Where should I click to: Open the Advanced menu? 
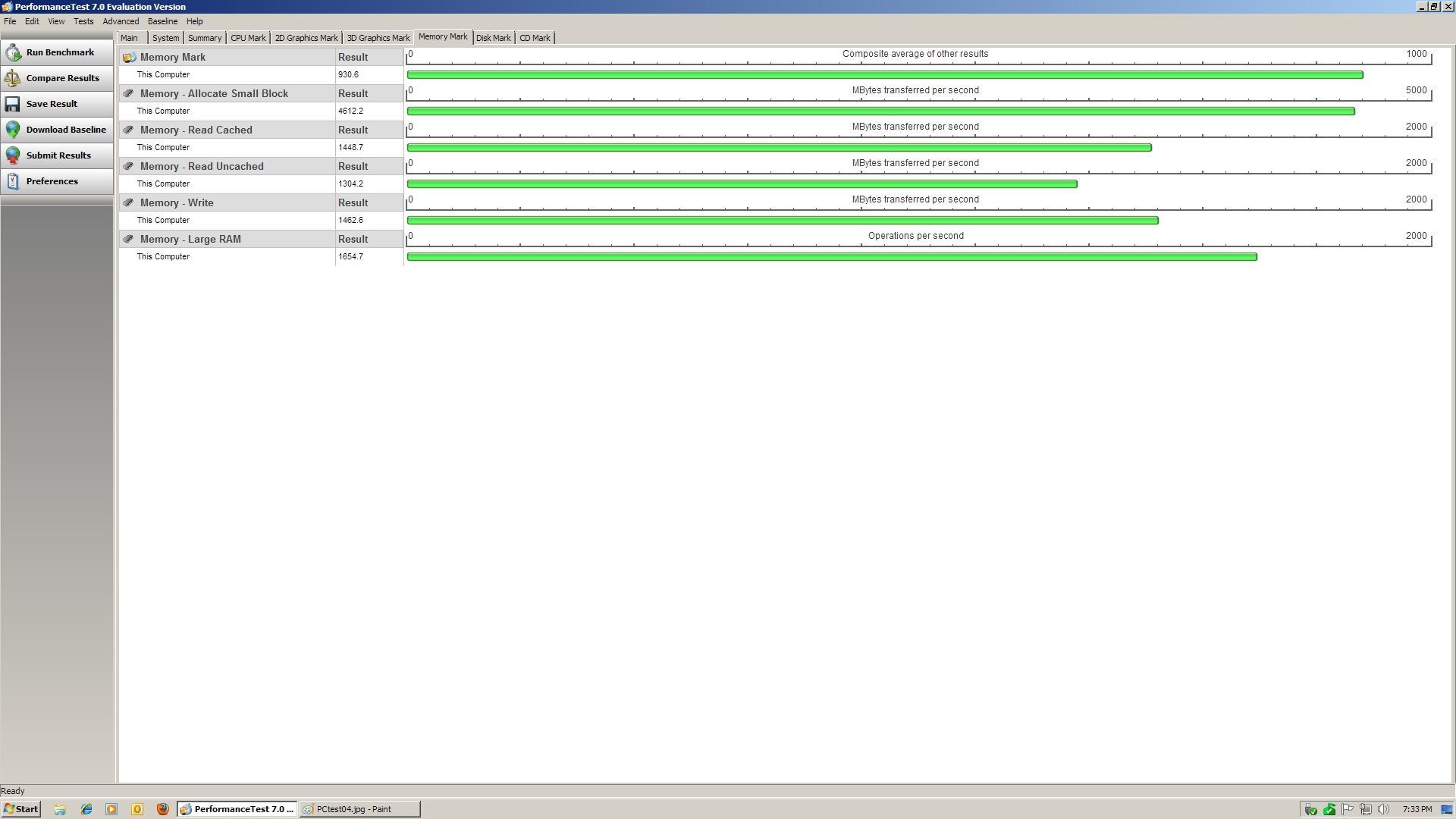[x=121, y=21]
